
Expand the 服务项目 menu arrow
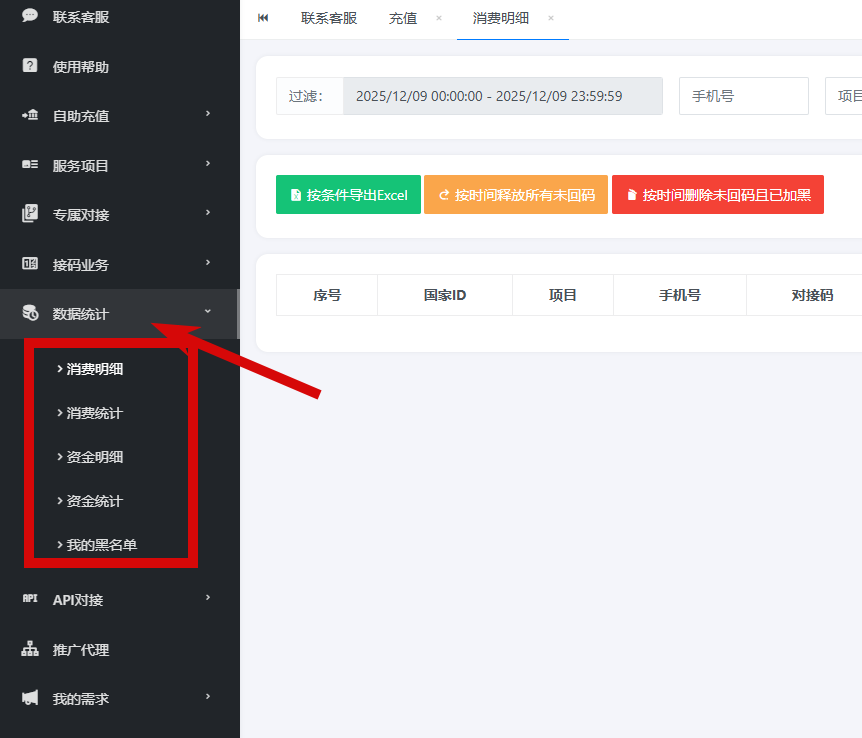208,163
